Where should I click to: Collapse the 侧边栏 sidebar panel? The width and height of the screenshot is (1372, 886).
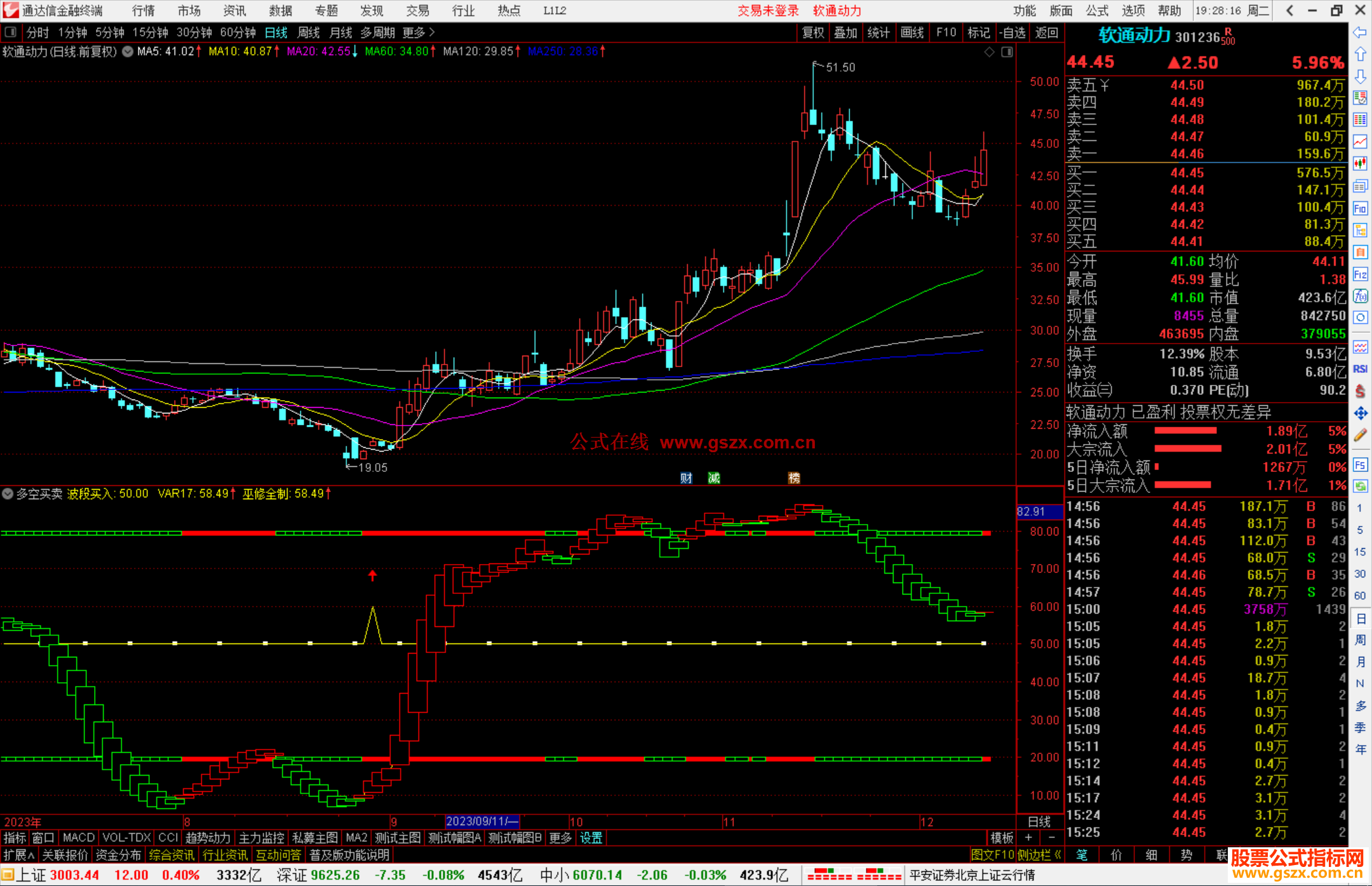[x=1039, y=855]
